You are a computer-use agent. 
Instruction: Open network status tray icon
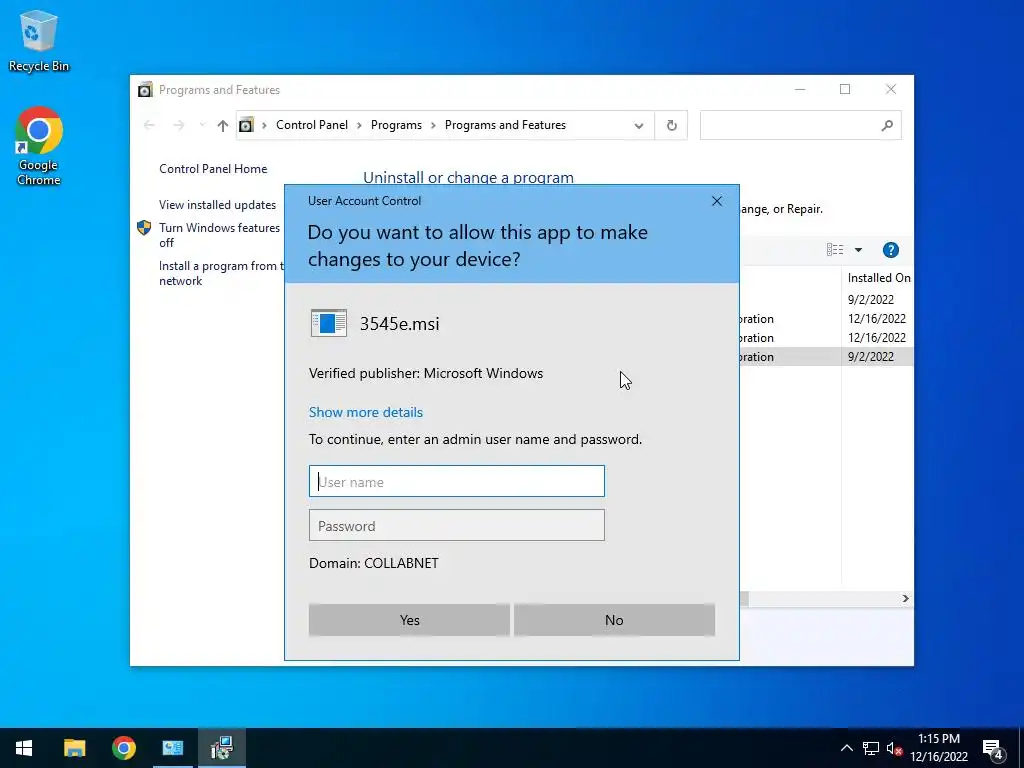click(x=871, y=748)
